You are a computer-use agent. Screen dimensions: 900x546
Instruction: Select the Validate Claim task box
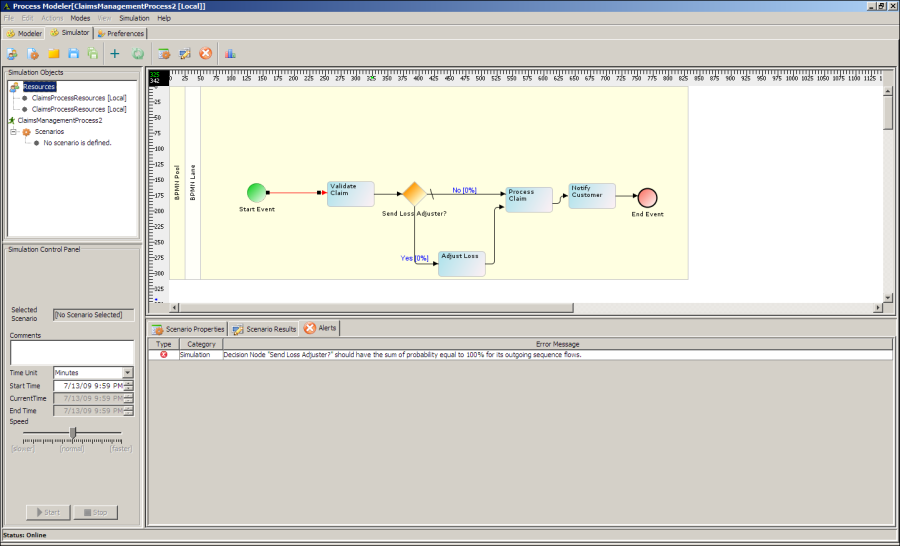[x=350, y=193]
